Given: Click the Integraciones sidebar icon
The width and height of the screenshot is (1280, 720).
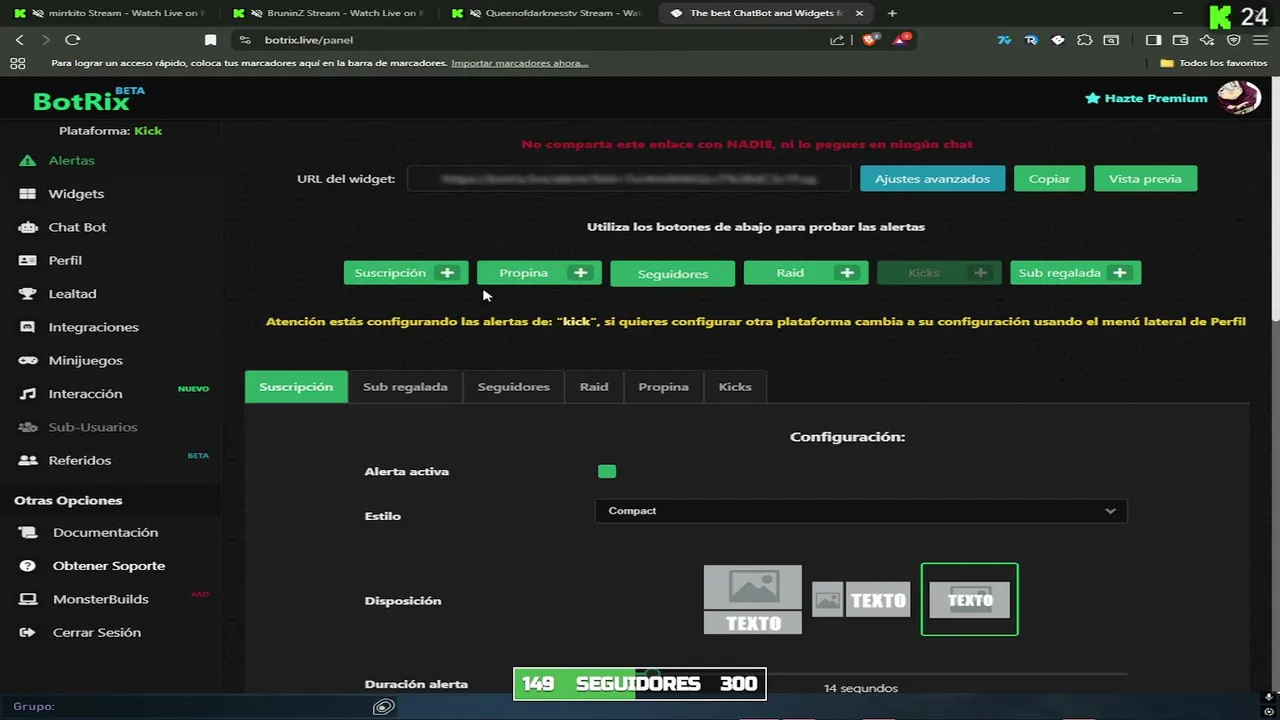Looking at the screenshot, I should (x=28, y=327).
